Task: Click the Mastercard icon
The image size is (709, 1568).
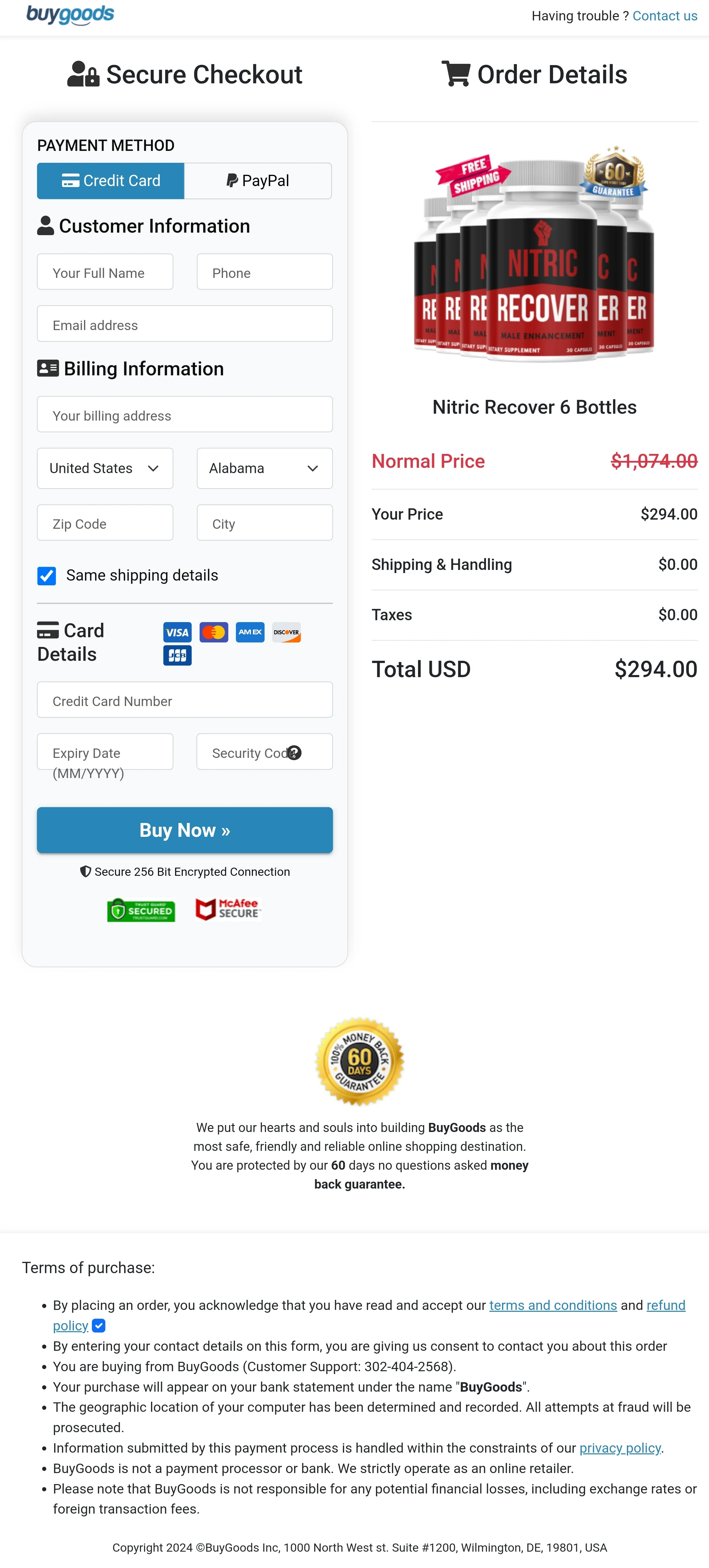Action: pyautogui.click(x=214, y=632)
